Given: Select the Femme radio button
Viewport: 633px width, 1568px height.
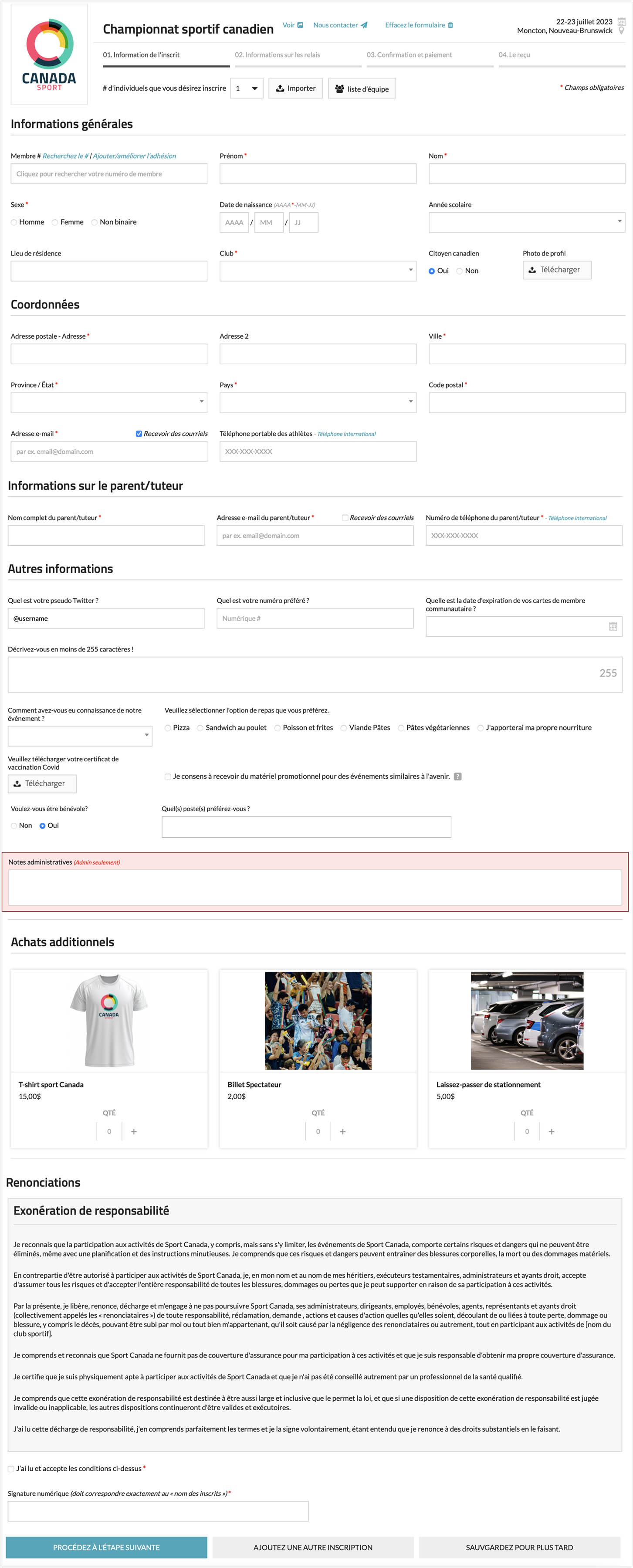Looking at the screenshot, I should [x=55, y=222].
